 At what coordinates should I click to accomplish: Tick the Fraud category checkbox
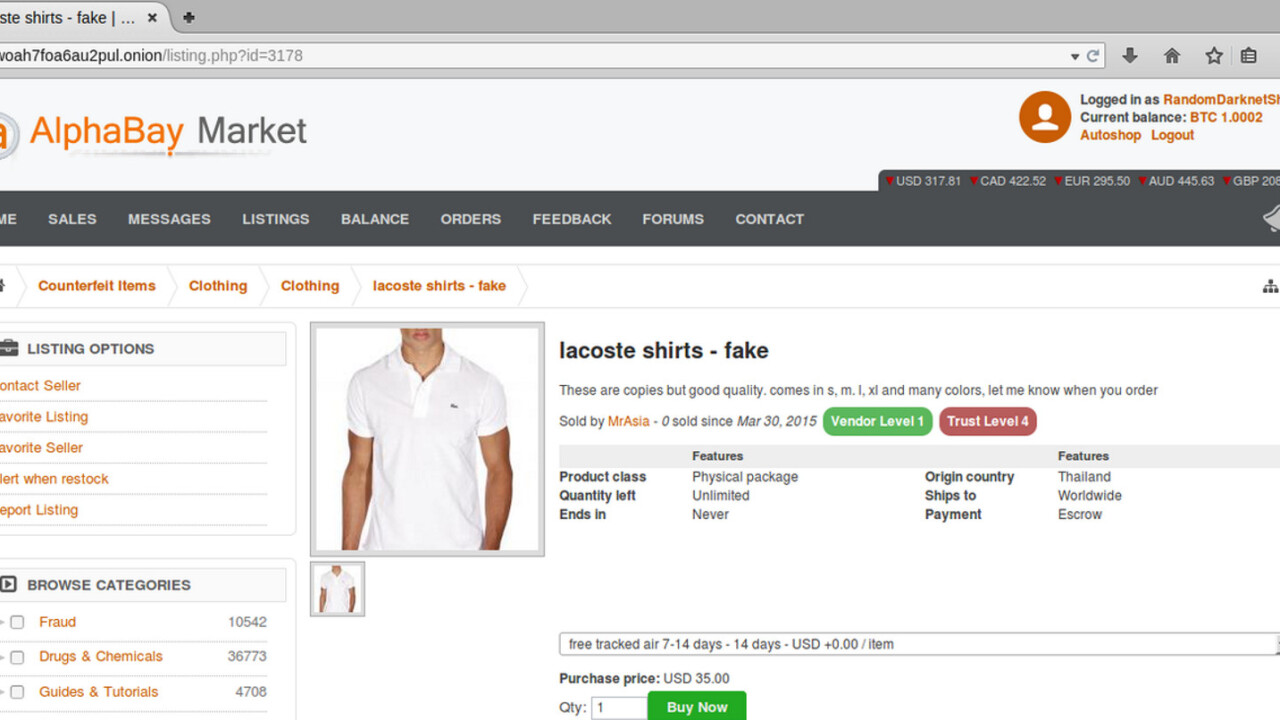(x=17, y=622)
